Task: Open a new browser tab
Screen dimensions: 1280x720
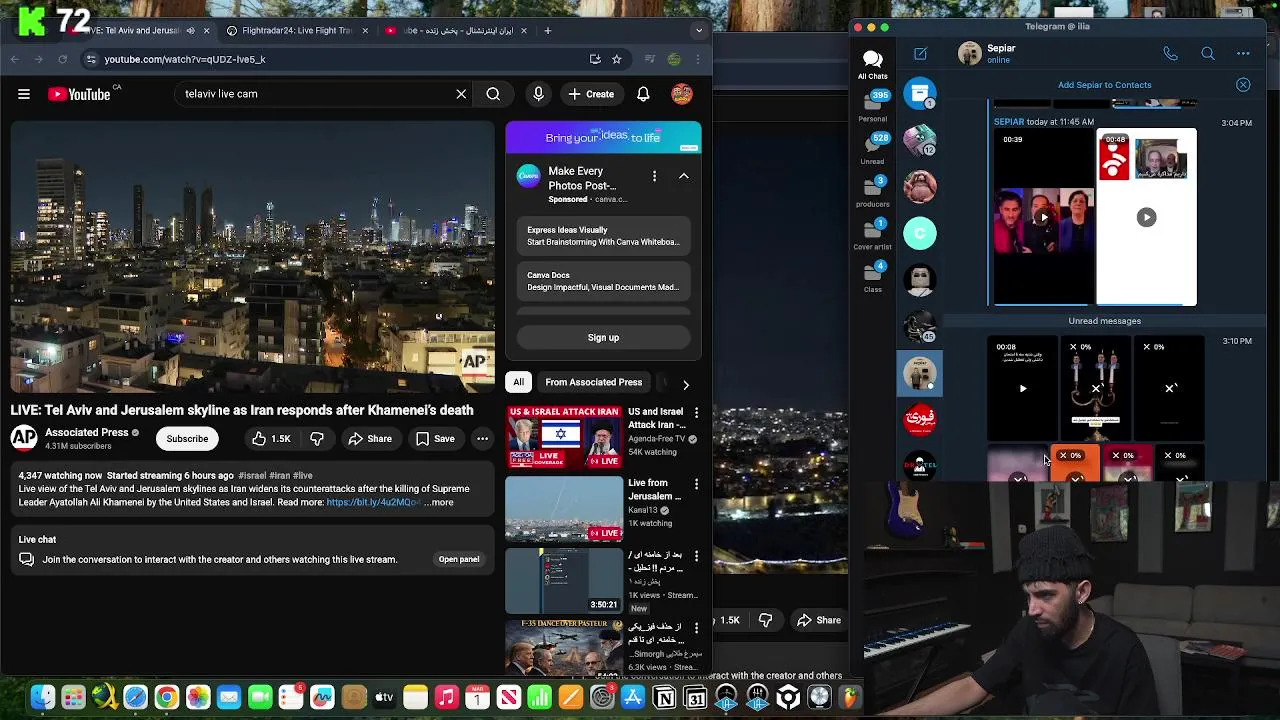Action: click(547, 30)
